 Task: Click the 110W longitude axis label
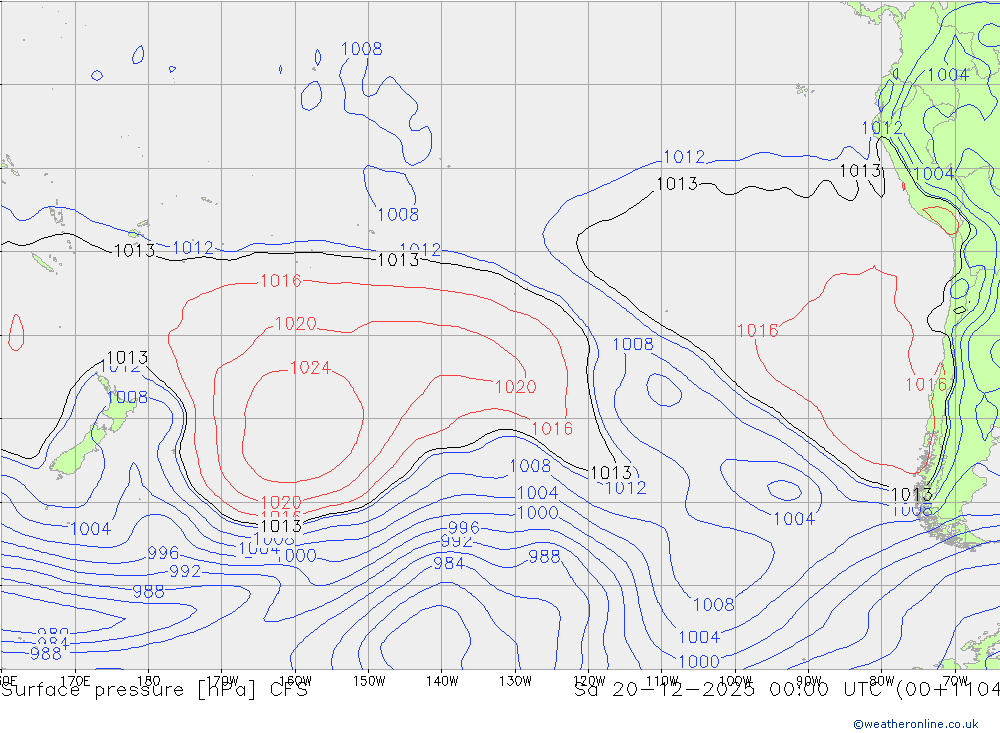pos(663,681)
